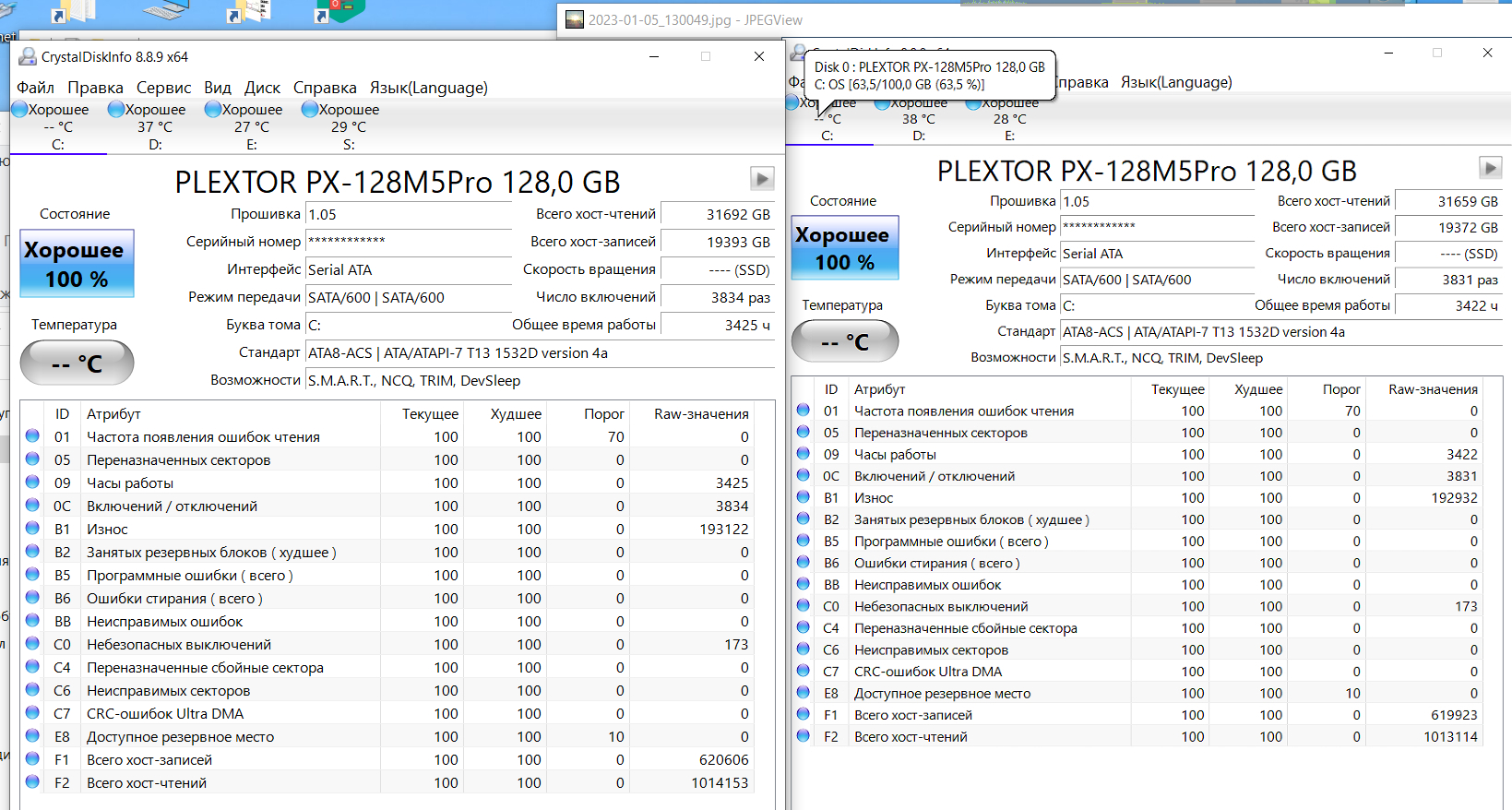The width and height of the screenshot is (1512, 810).
Task: Select status circle of row BB in left window
Action: point(32,621)
